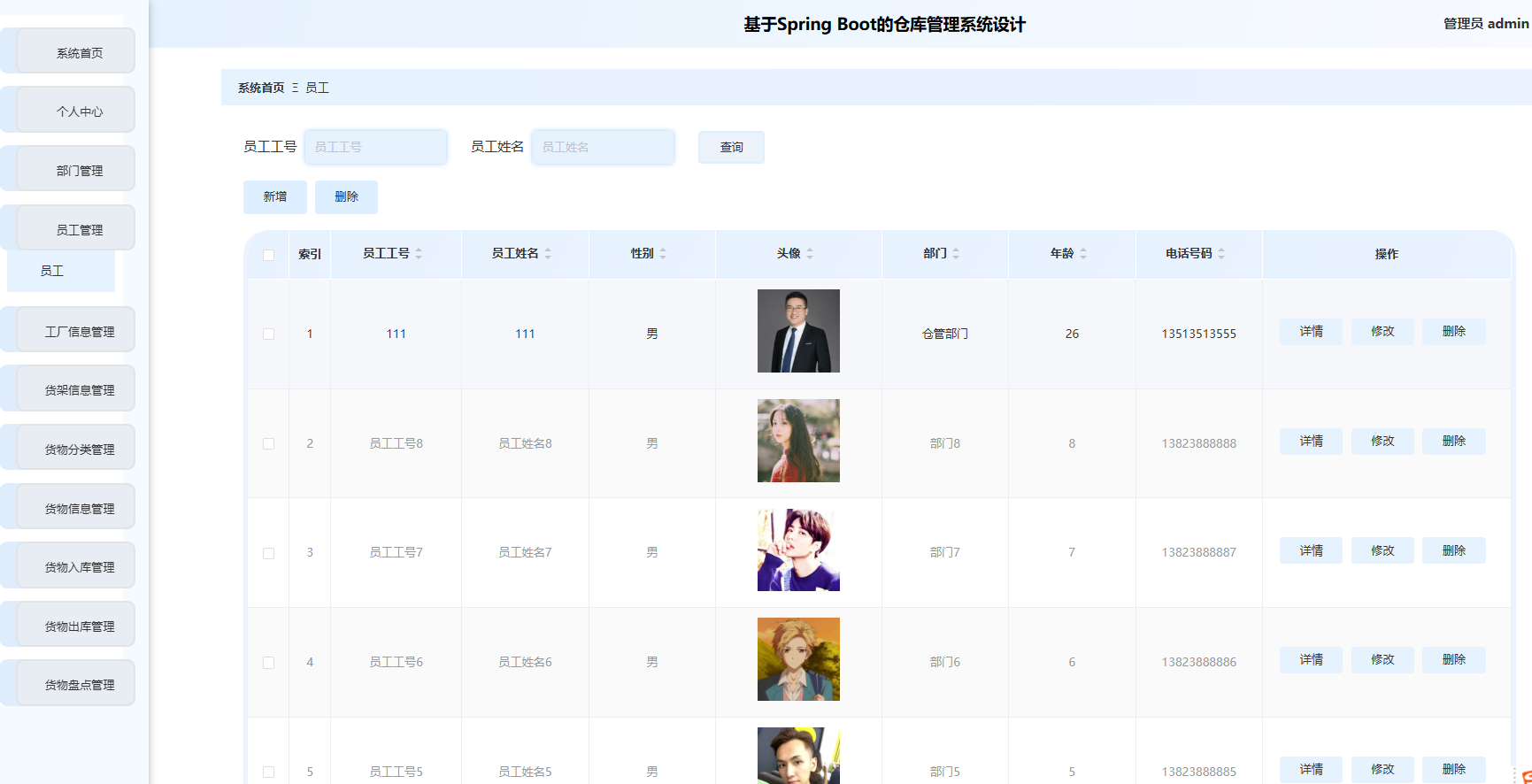1532x784 pixels.
Task: Sort by 电话号码 column arrows
Action: [1221, 254]
